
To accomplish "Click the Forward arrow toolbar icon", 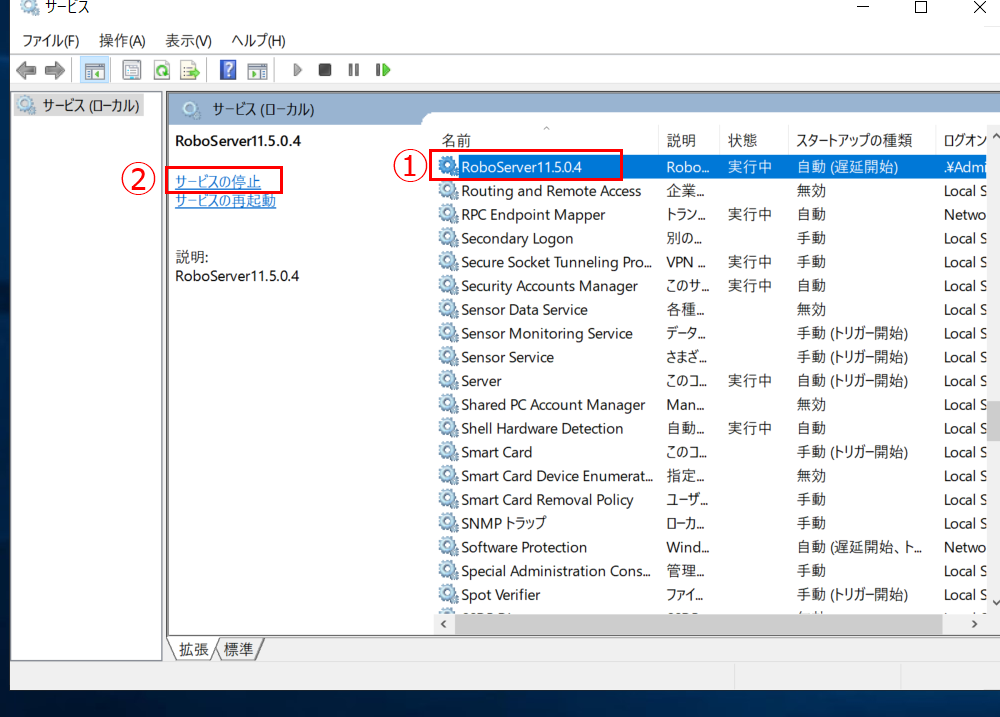I will 55,70.
